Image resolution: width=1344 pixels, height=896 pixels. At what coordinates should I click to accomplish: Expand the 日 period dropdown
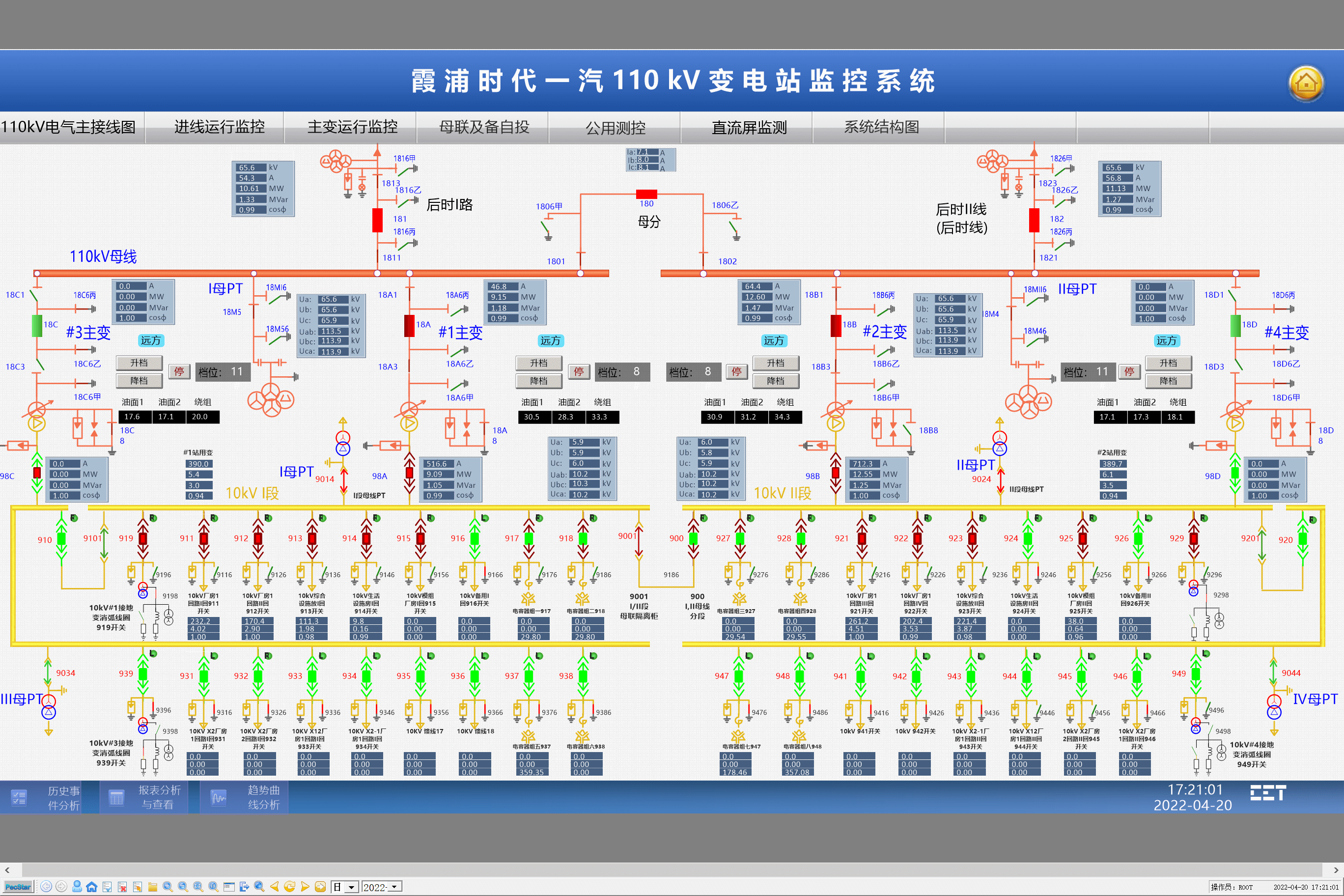click(x=351, y=887)
